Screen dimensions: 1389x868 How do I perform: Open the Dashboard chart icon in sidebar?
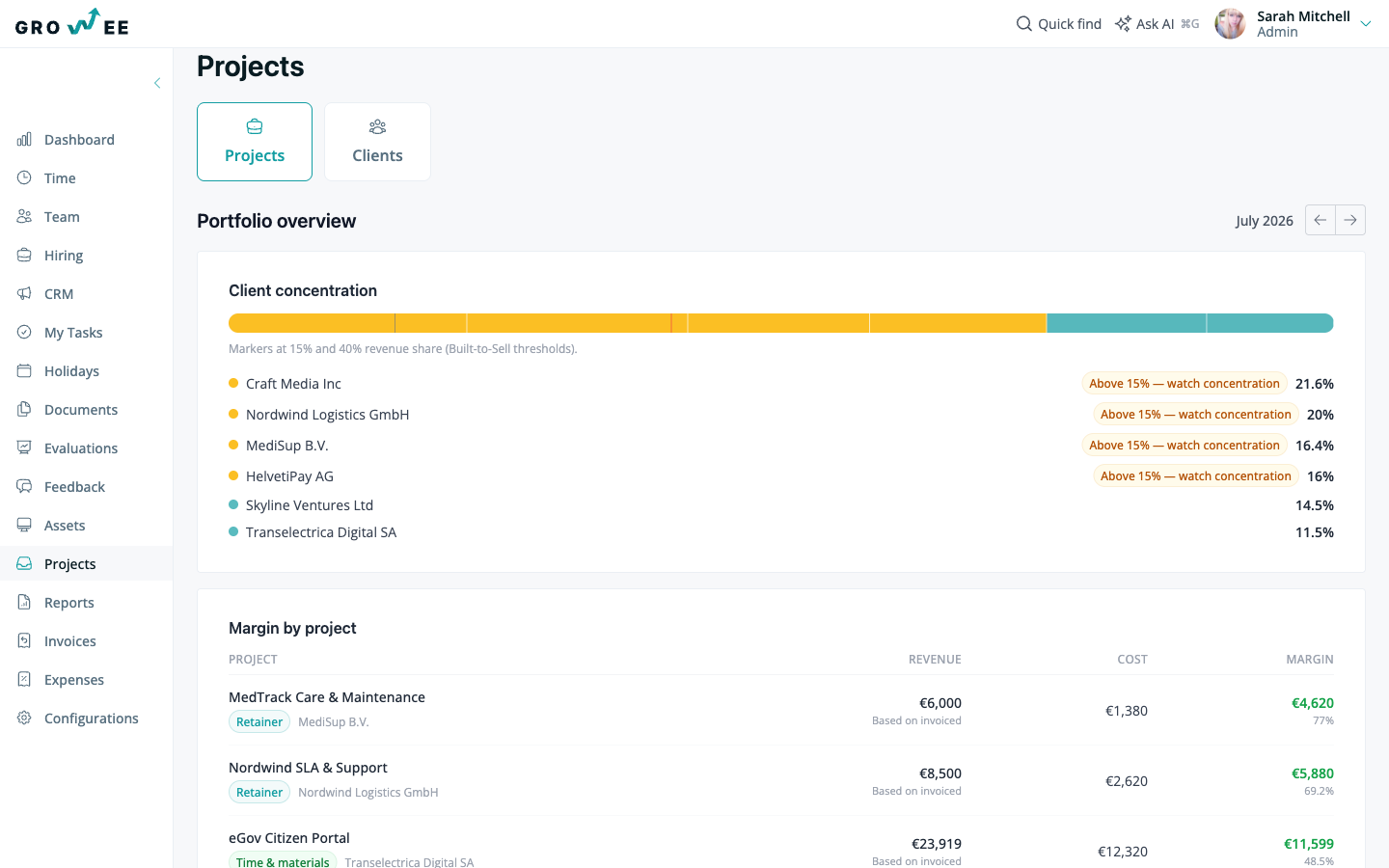click(x=24, y=140)
